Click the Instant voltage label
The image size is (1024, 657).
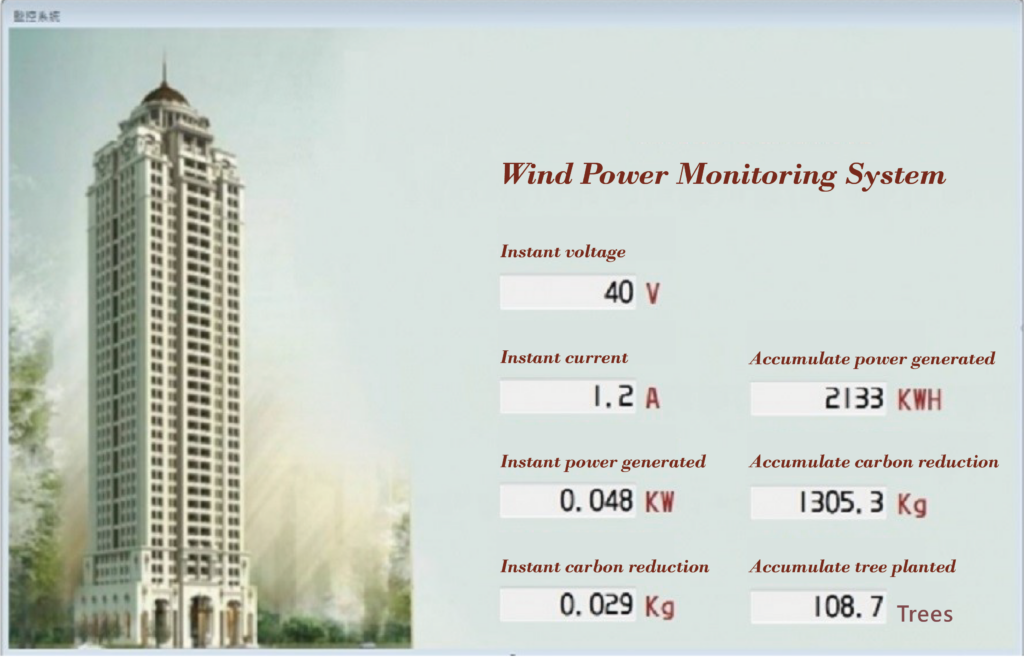pos(563,252)
